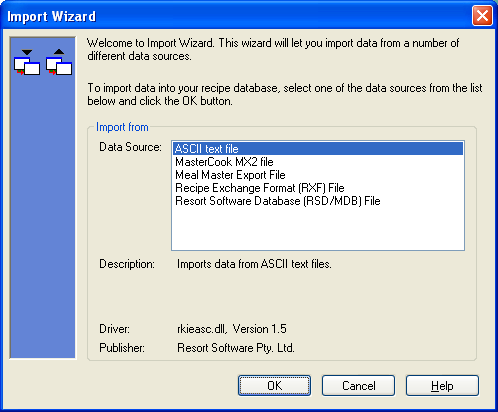The image size is (498, 412).
Task: Click the Data Source label
Action: pyautogui.click(x=130, y=147)
